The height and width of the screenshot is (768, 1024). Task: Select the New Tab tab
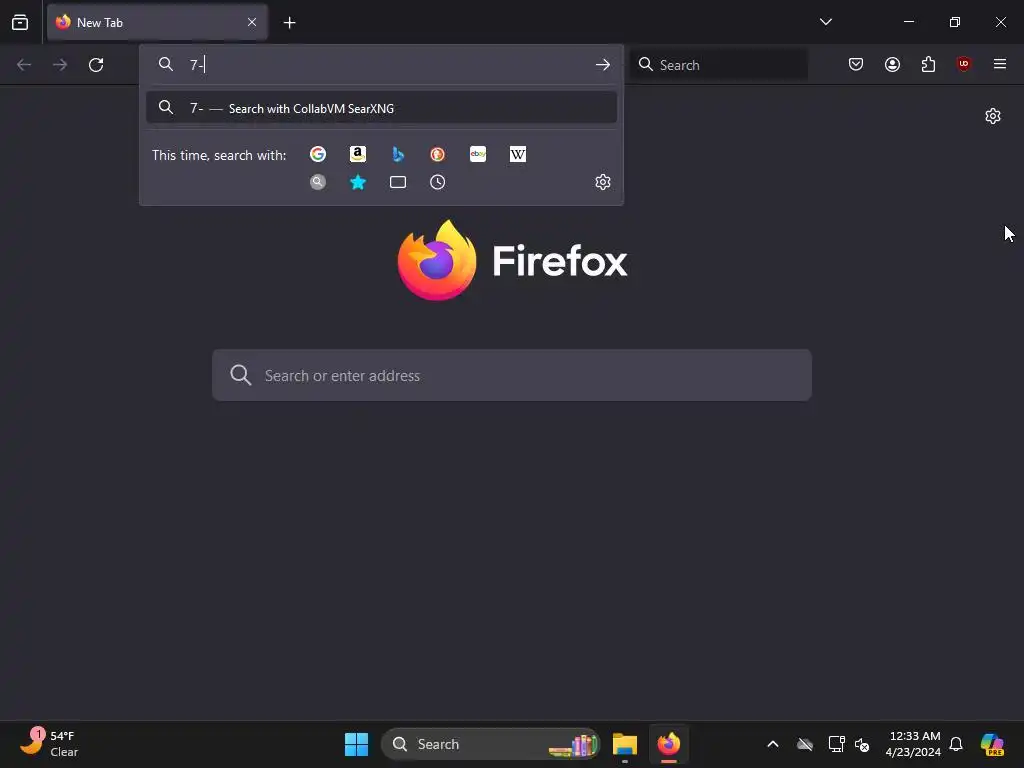tap(157, 22)
